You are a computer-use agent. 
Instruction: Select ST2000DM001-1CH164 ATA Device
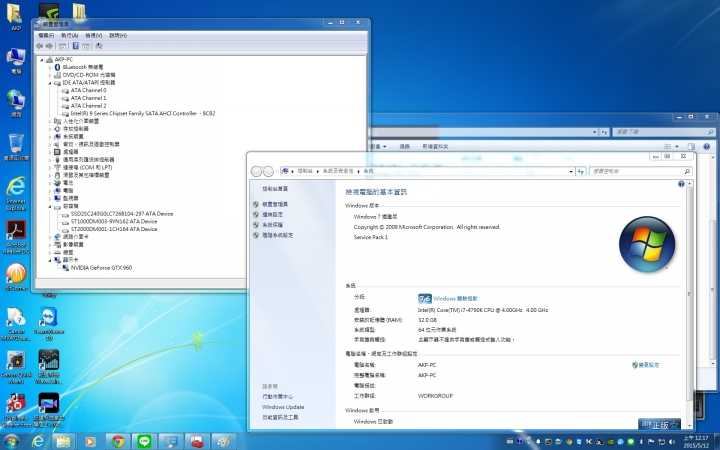pos(114,229)
